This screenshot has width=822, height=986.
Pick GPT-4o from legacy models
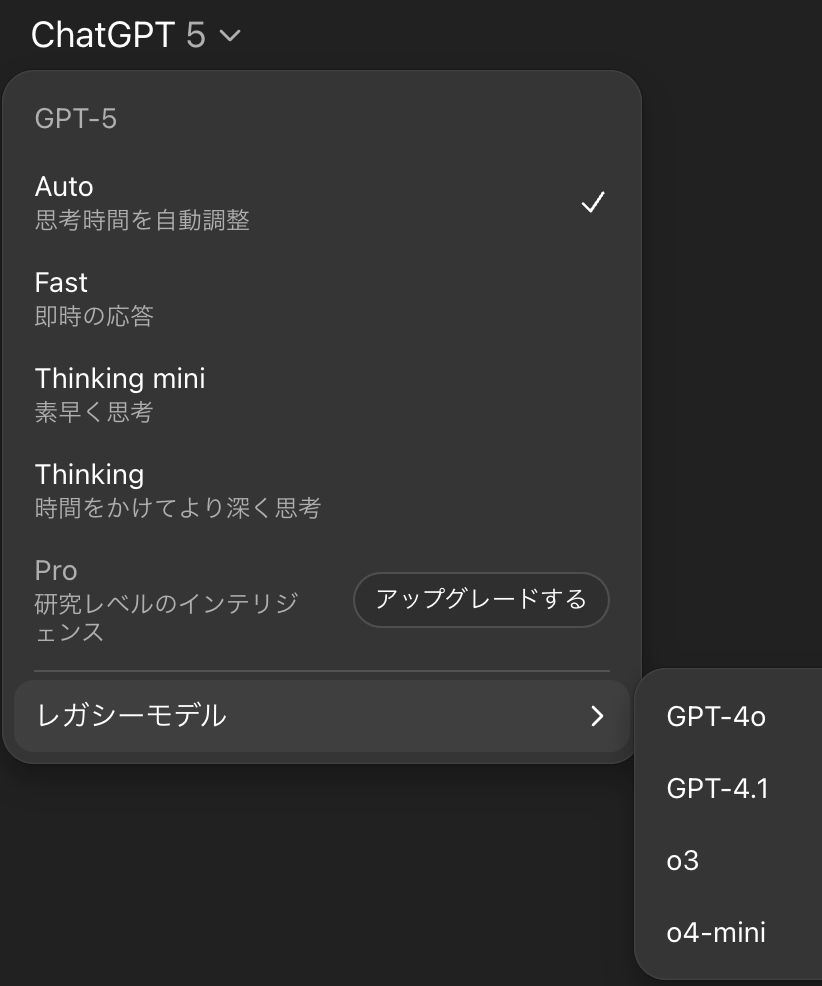pos(716,716)
